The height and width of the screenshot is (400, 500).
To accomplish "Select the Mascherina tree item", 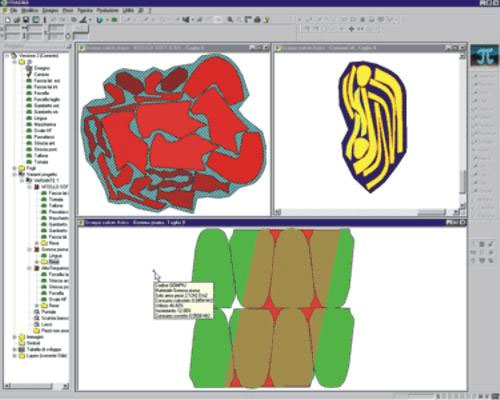I will [45, 124].
